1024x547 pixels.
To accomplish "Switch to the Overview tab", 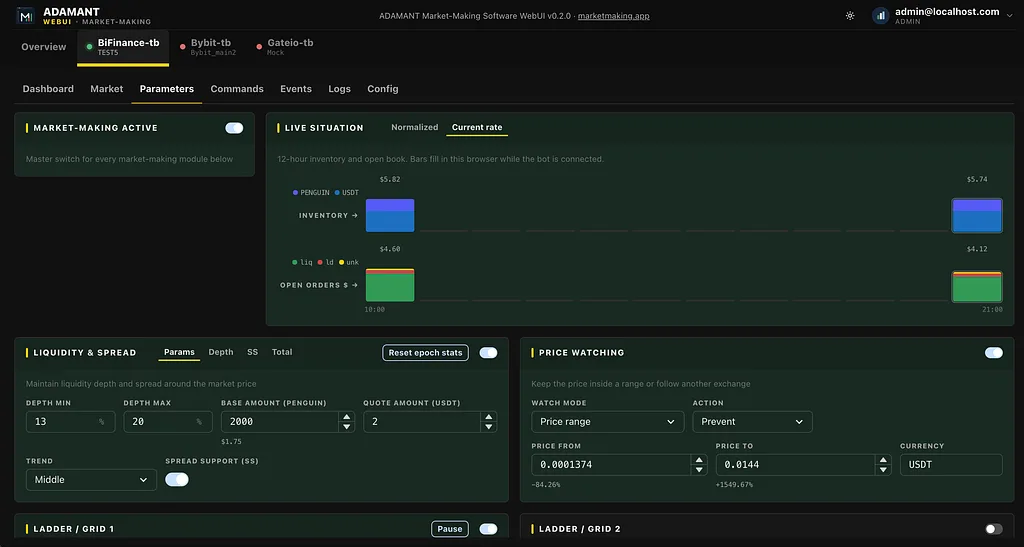I will point(44,47).
